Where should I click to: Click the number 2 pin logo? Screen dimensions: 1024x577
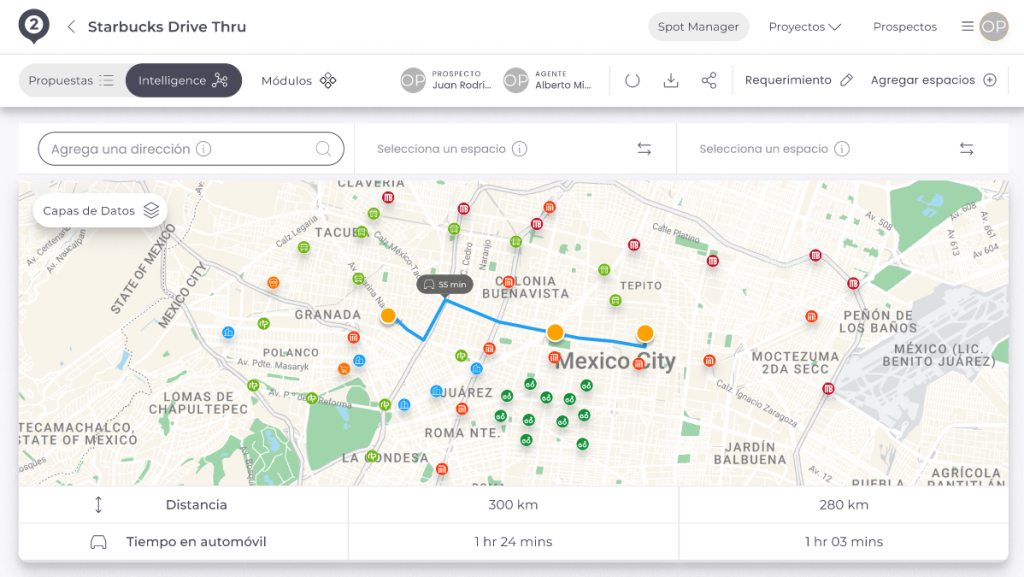34,27
